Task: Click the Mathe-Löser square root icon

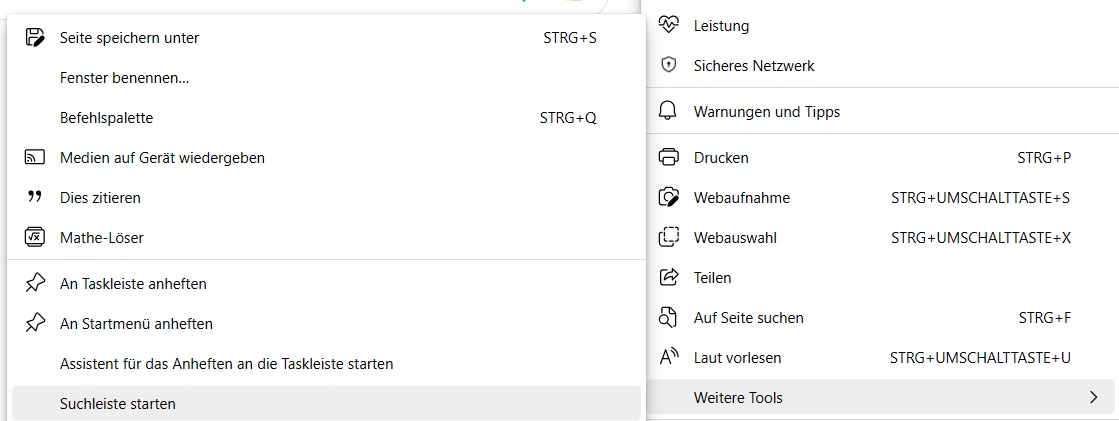Action: (35, 238)
